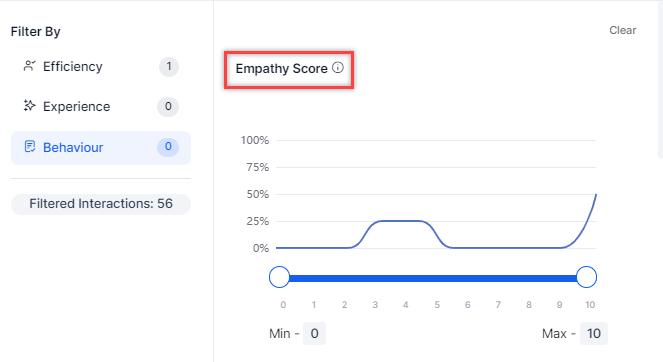The width and height of the screenshot is (663, 362).
Task: Click the chart curve peak at 10
Action: (596, 195)
